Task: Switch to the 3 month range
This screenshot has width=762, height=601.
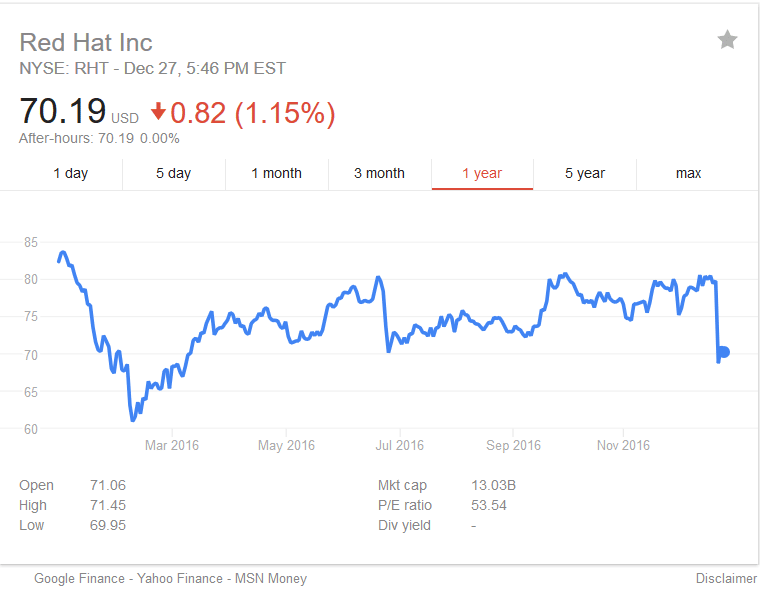Action: click(379, 173)
